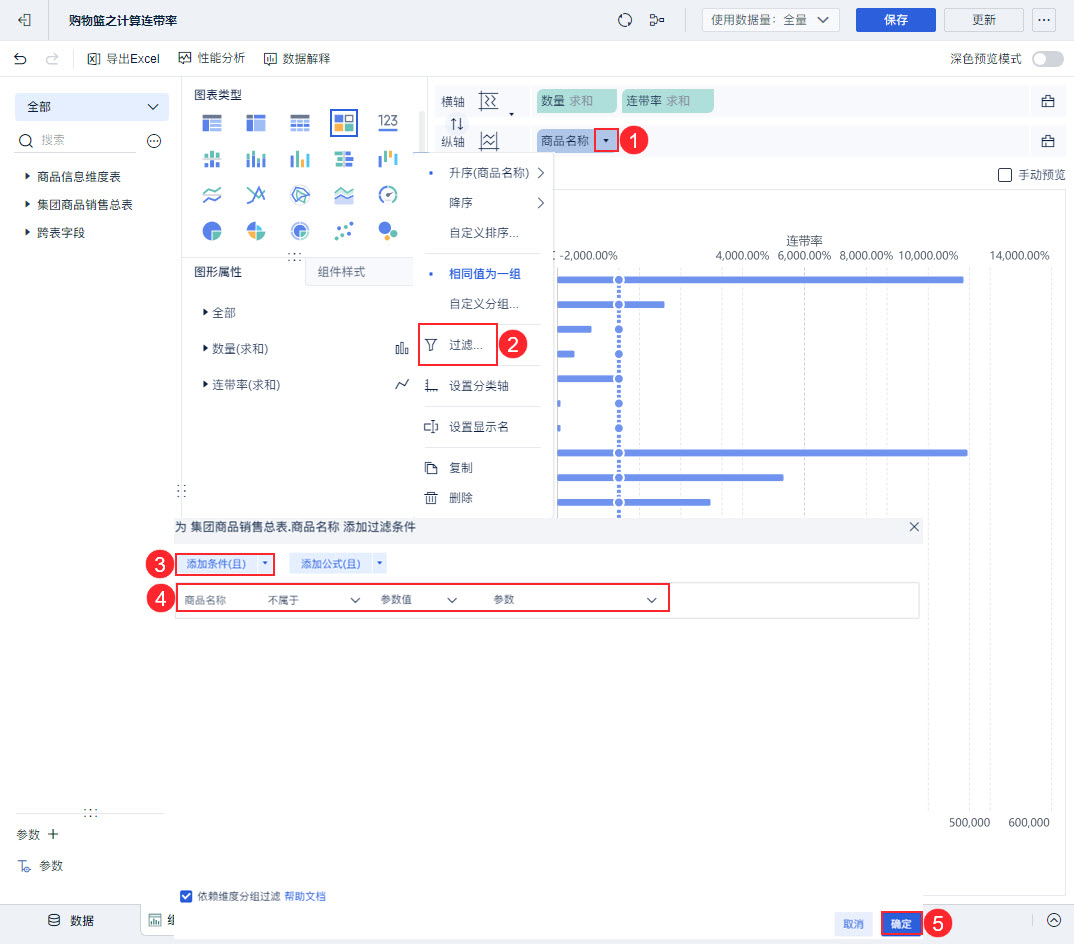The image size is (1074, 944).
Task: Open 数据解释 data explanation
Action: 297,59
